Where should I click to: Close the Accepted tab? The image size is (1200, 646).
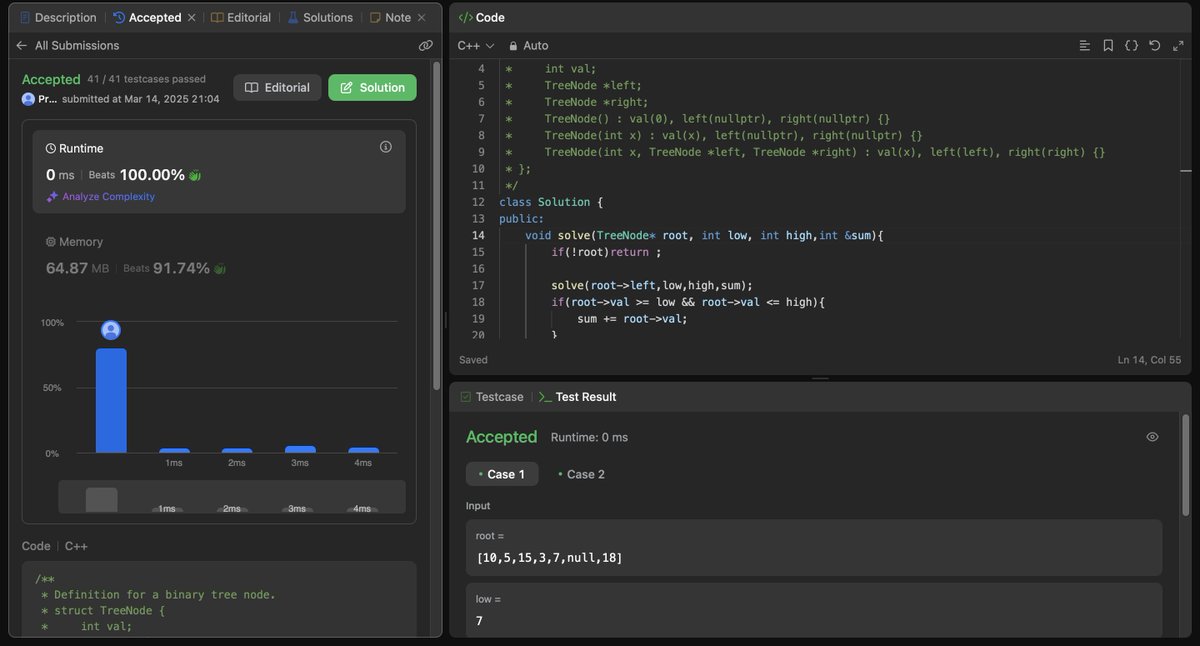pyautogui.click(x=193, y=17)
